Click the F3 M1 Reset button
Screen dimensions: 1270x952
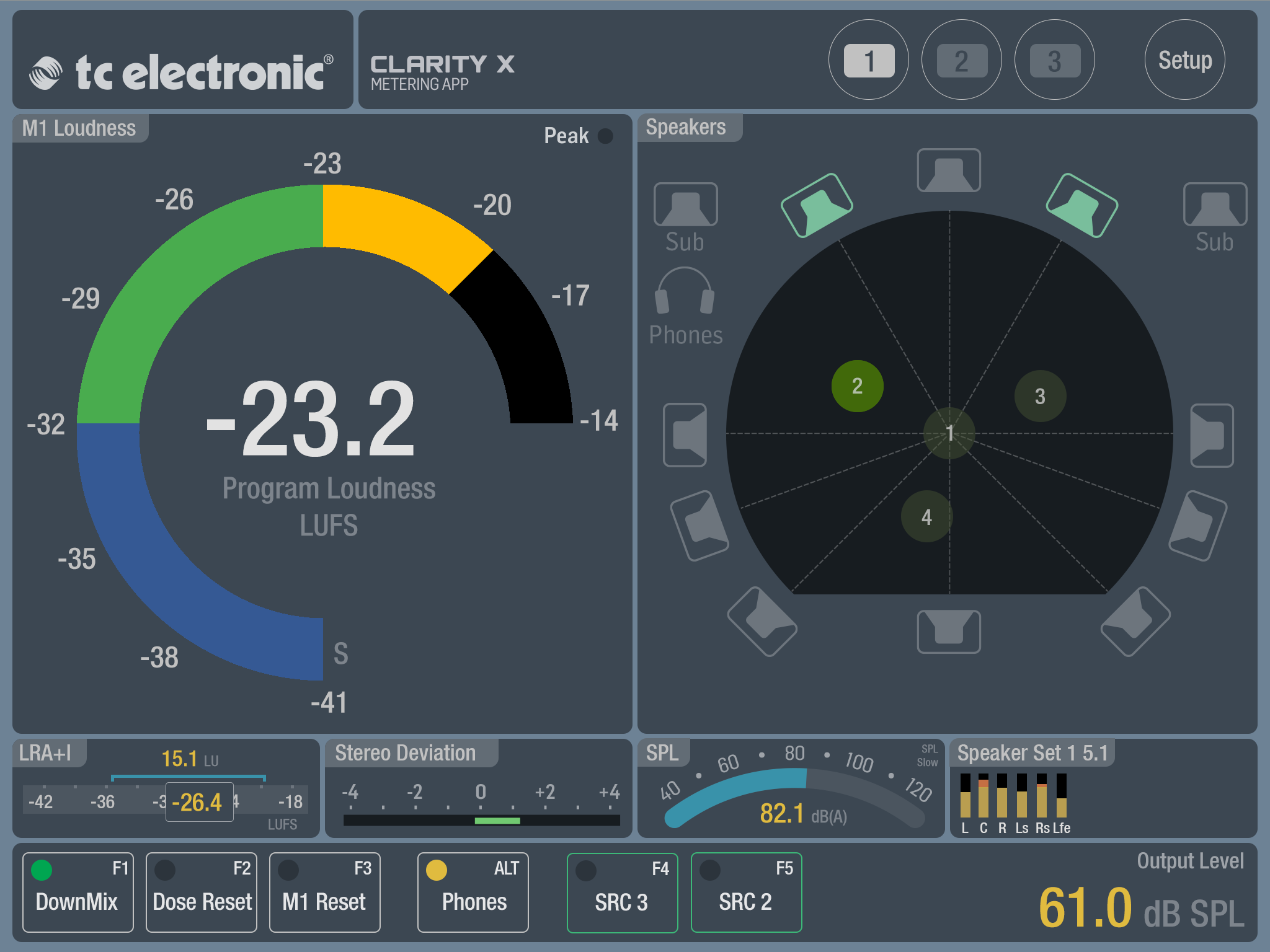[325, 892]
